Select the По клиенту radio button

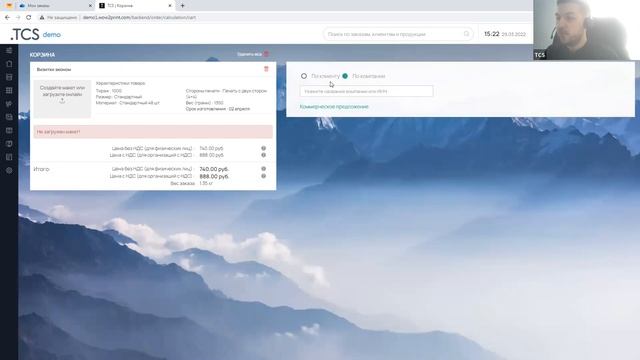point(304,76)
